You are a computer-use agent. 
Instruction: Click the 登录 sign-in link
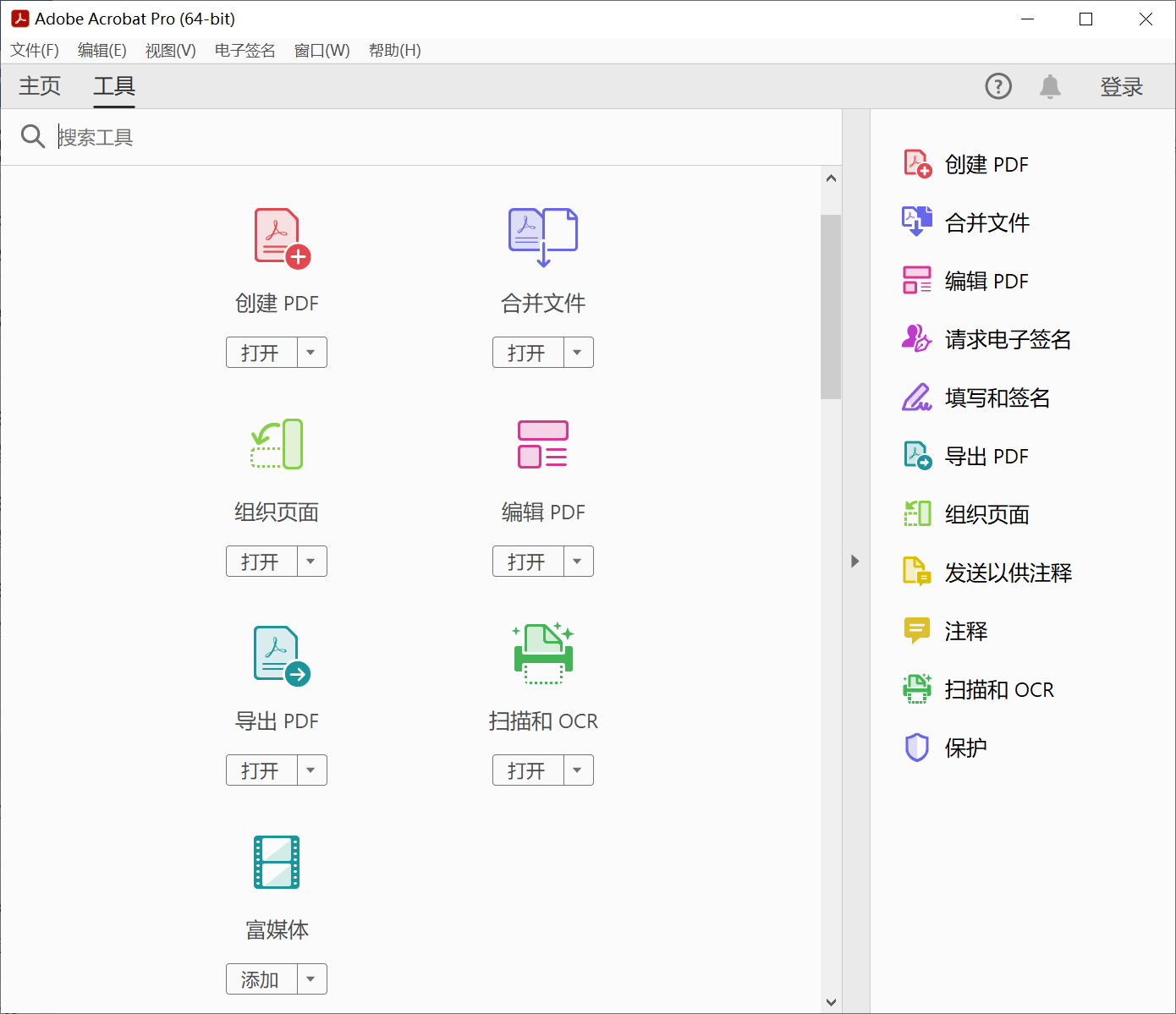tap(1122, 86)
